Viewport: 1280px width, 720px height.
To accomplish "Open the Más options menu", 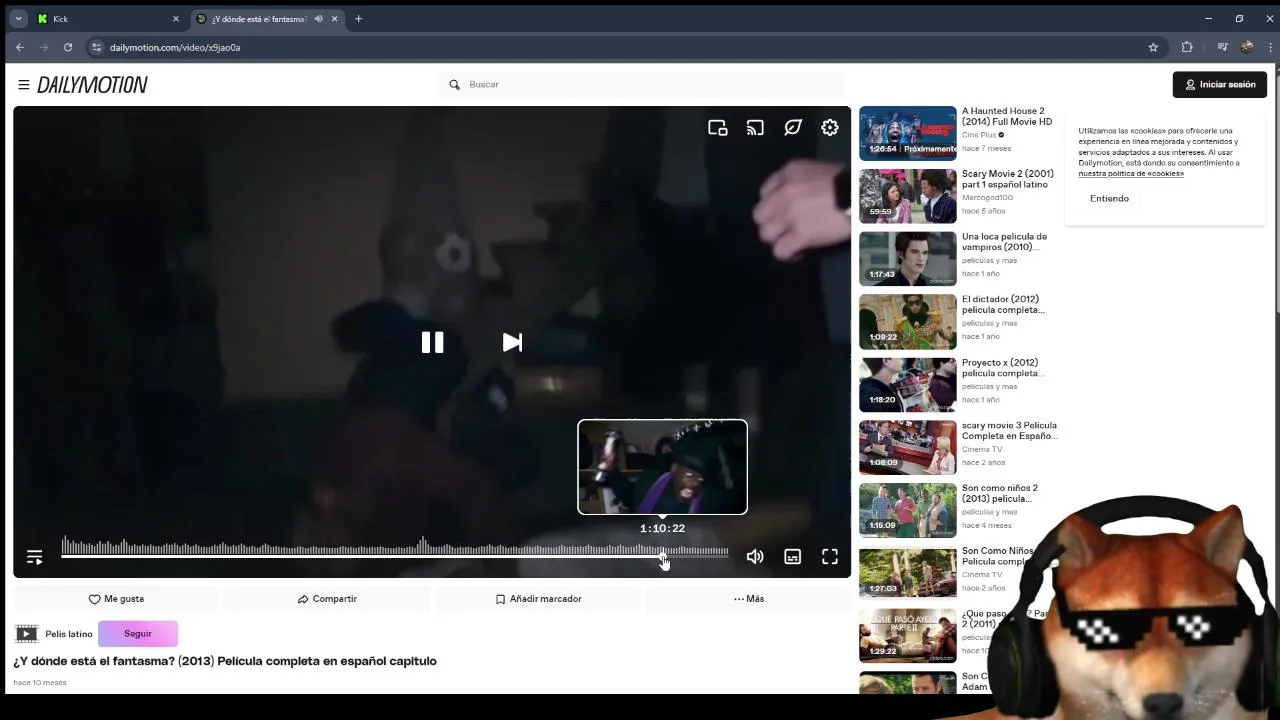I will click(x=748, y=599).
